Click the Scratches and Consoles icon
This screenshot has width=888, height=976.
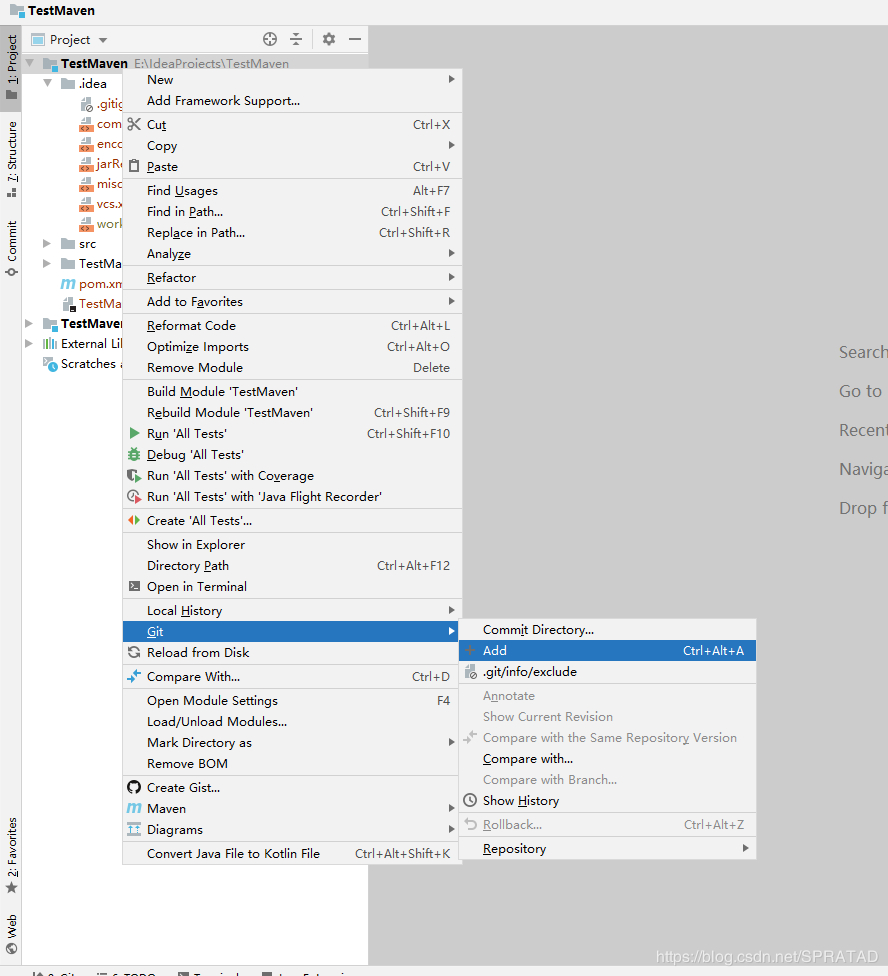point(50,364)
